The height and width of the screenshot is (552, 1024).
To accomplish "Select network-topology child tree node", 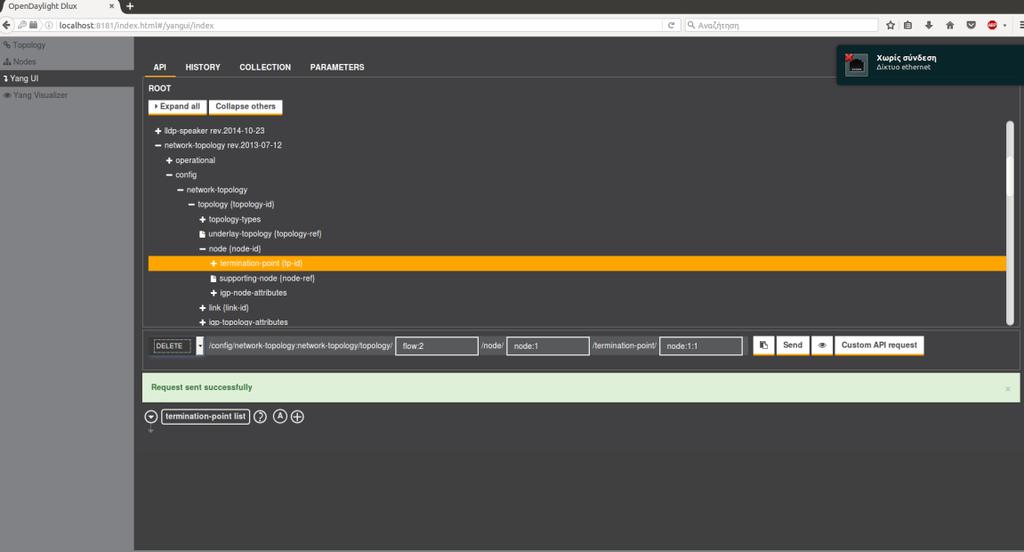I will coord(217,190).
